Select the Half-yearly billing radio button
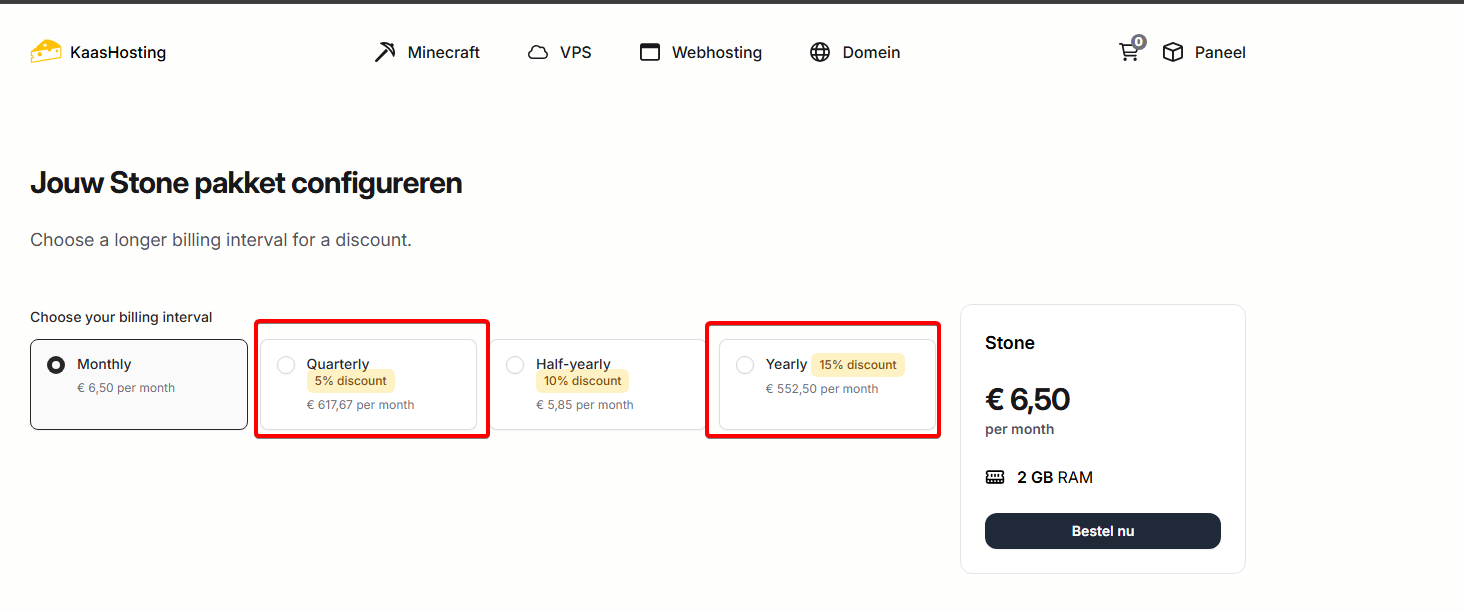Viewport: 1464px width, 612px height. 515,365
